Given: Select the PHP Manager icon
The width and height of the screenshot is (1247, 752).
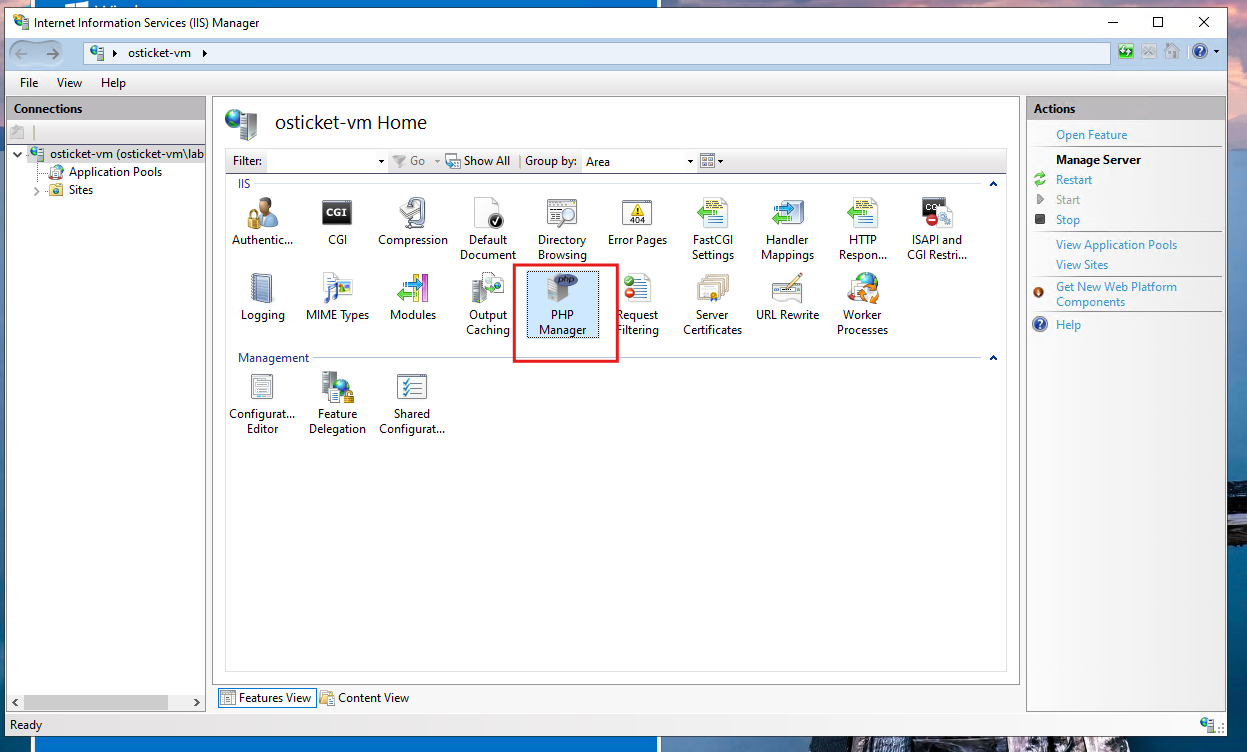Looking at the screenshot, I should [x=562, y=304].
